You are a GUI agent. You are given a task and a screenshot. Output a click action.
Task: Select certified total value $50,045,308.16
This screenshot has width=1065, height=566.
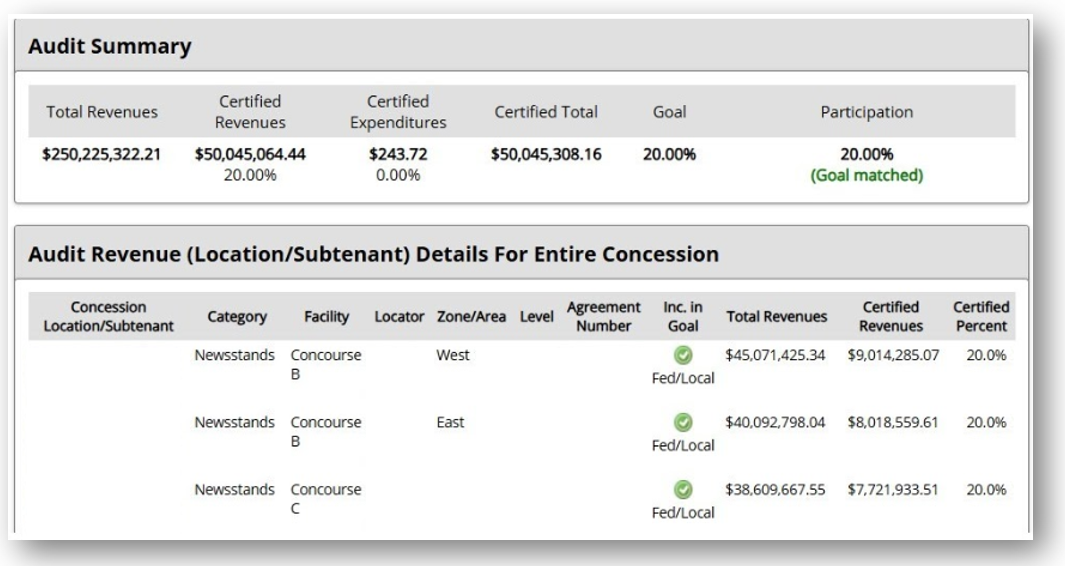coord(546,156)
